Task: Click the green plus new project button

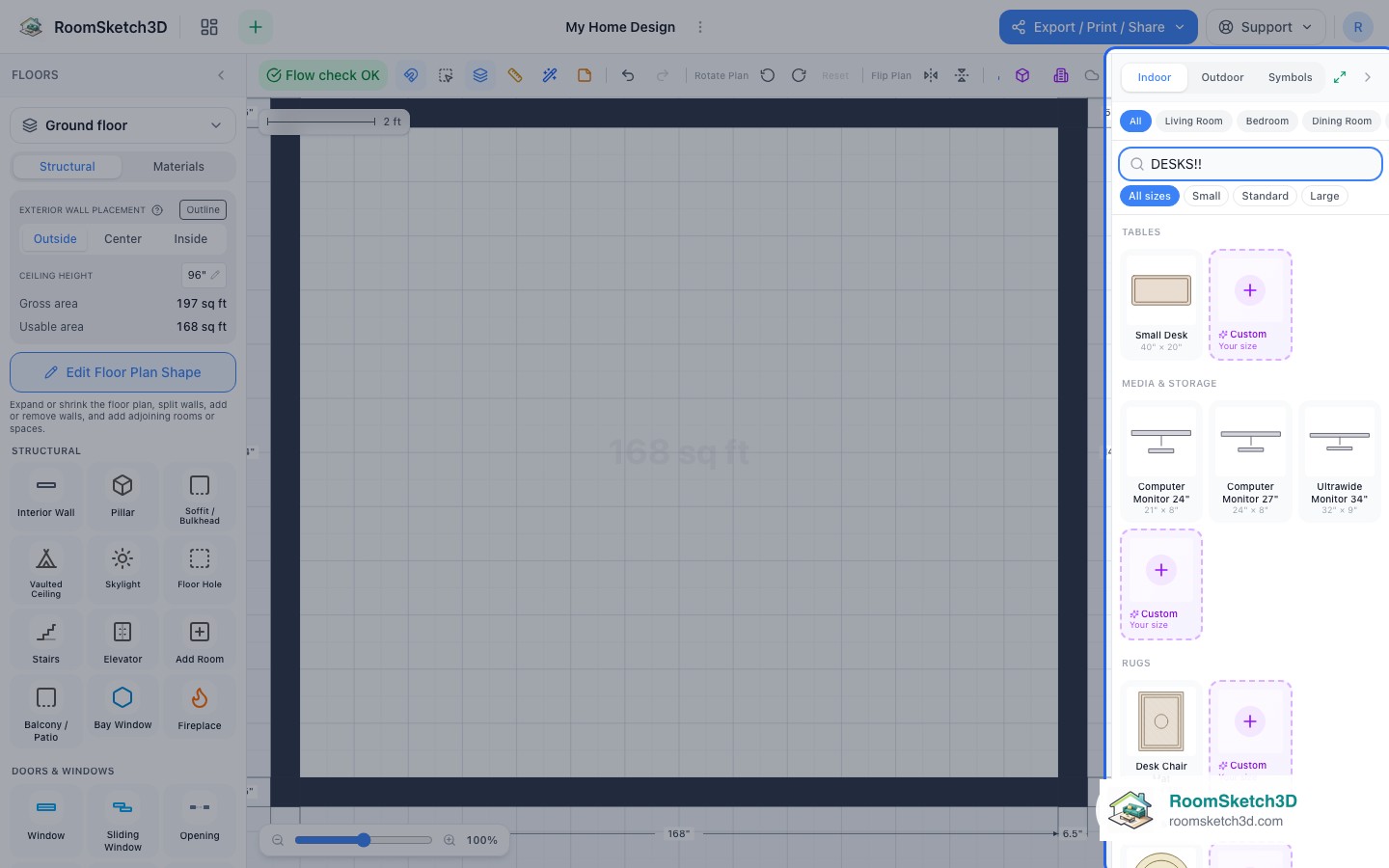Action: pos(256,27)
